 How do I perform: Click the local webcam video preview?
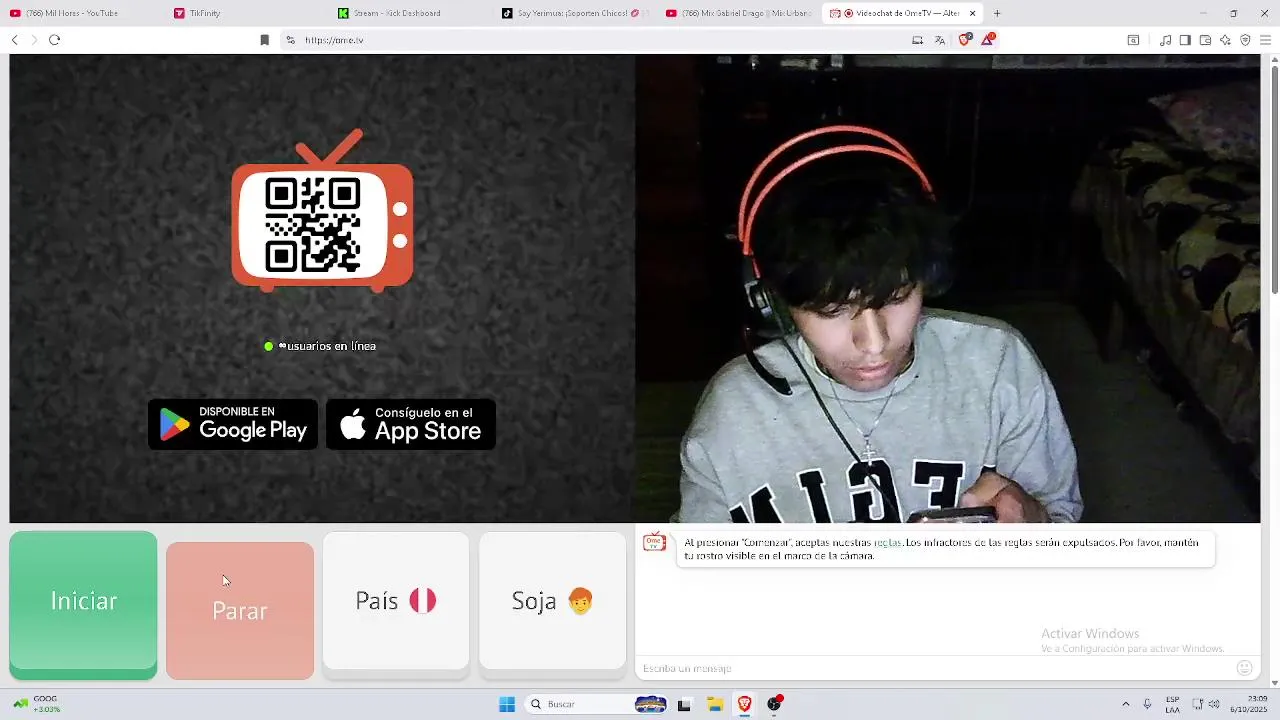coord(947,288)
